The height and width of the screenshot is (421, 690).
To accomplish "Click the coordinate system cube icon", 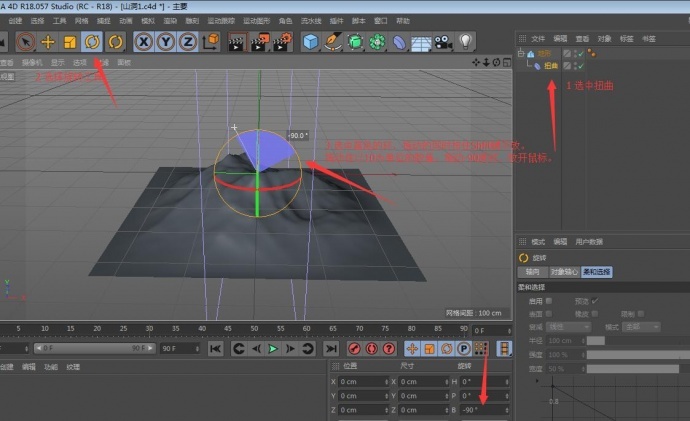I will click(210, 42).
